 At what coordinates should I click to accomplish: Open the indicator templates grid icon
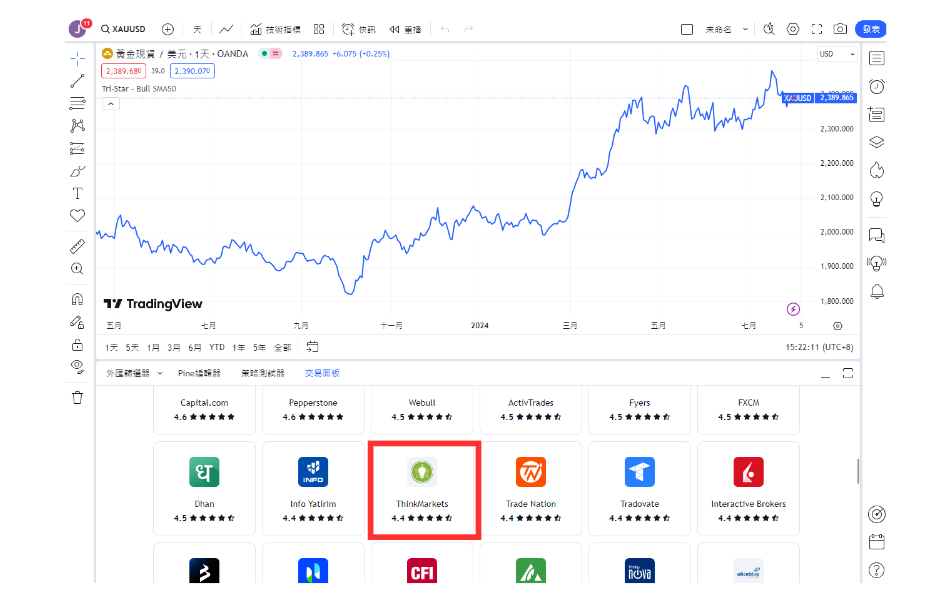click(x=319, y=29)
